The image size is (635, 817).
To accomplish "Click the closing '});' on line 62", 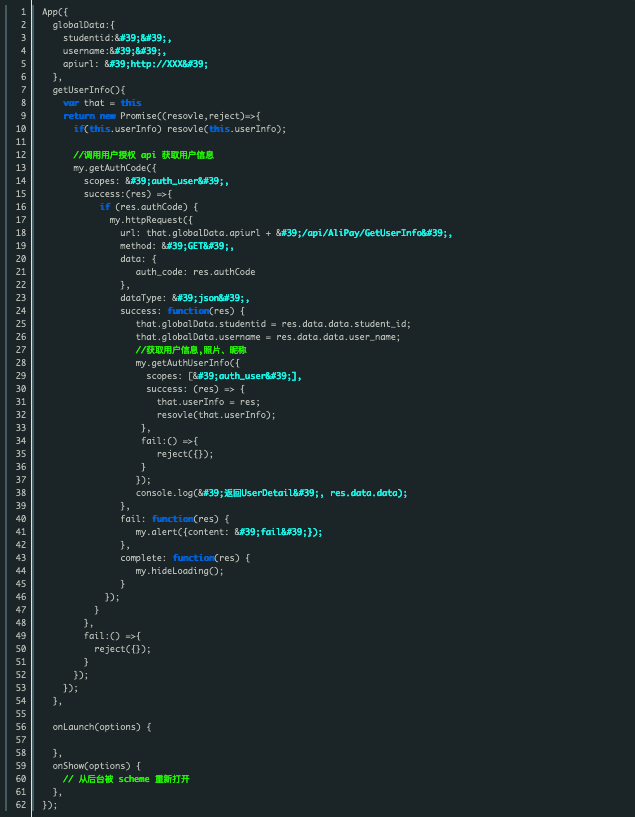I will pyautogui.click(x=49, y=805).
